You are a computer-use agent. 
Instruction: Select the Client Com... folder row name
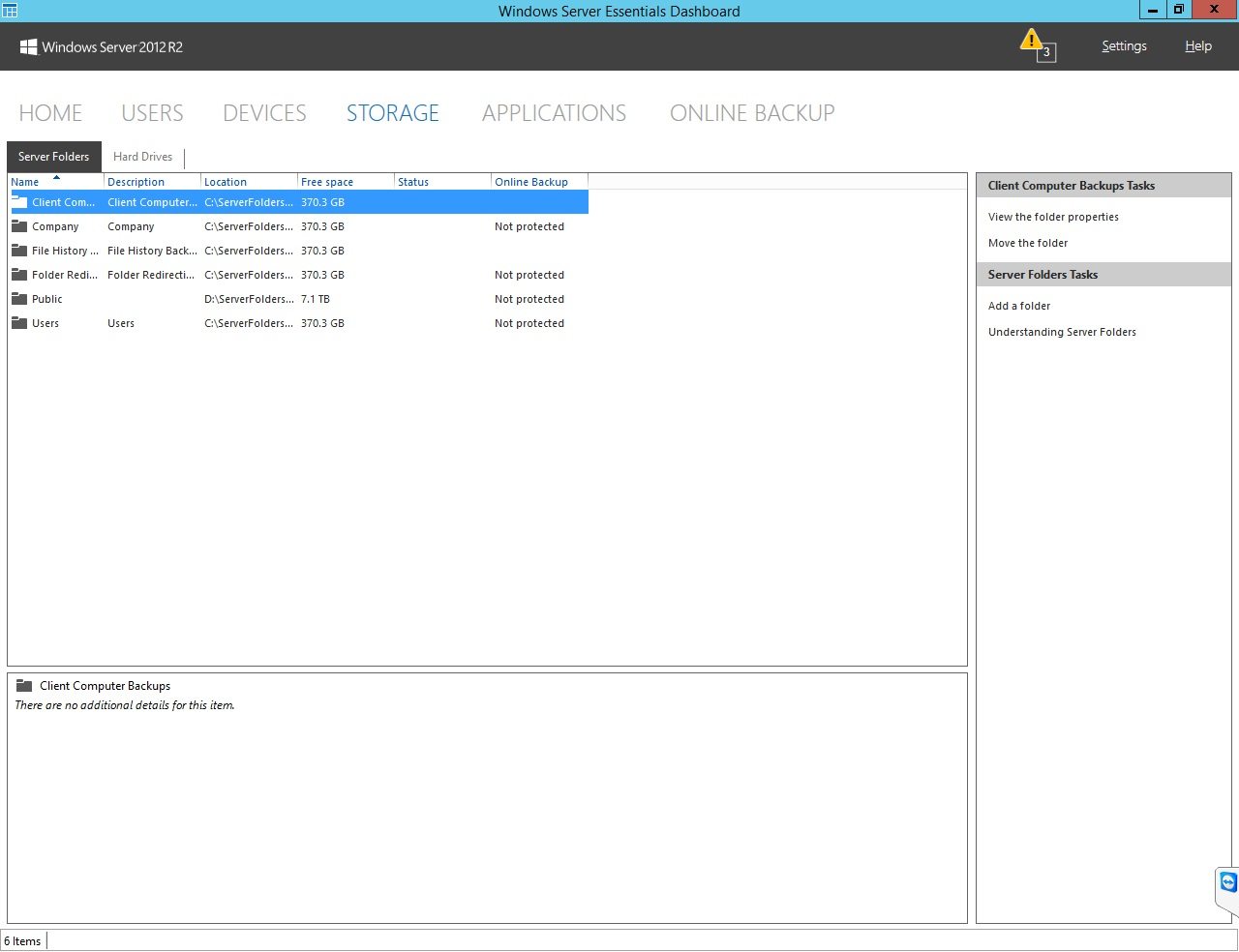tap(64, 202)
